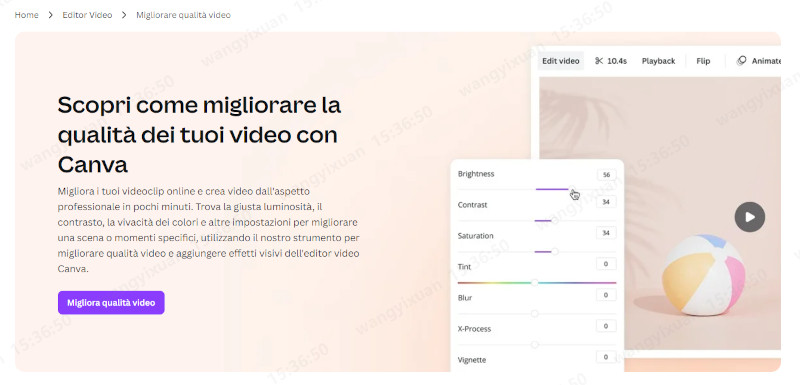
Task: Click the Saturation slider handle
Action: [555, 252]
